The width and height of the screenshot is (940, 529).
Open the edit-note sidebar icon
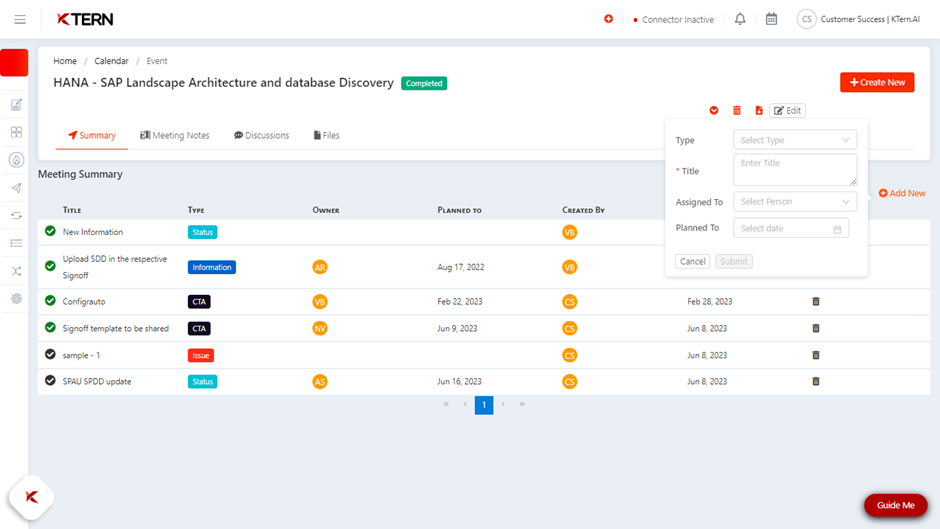tap(16, 104)
